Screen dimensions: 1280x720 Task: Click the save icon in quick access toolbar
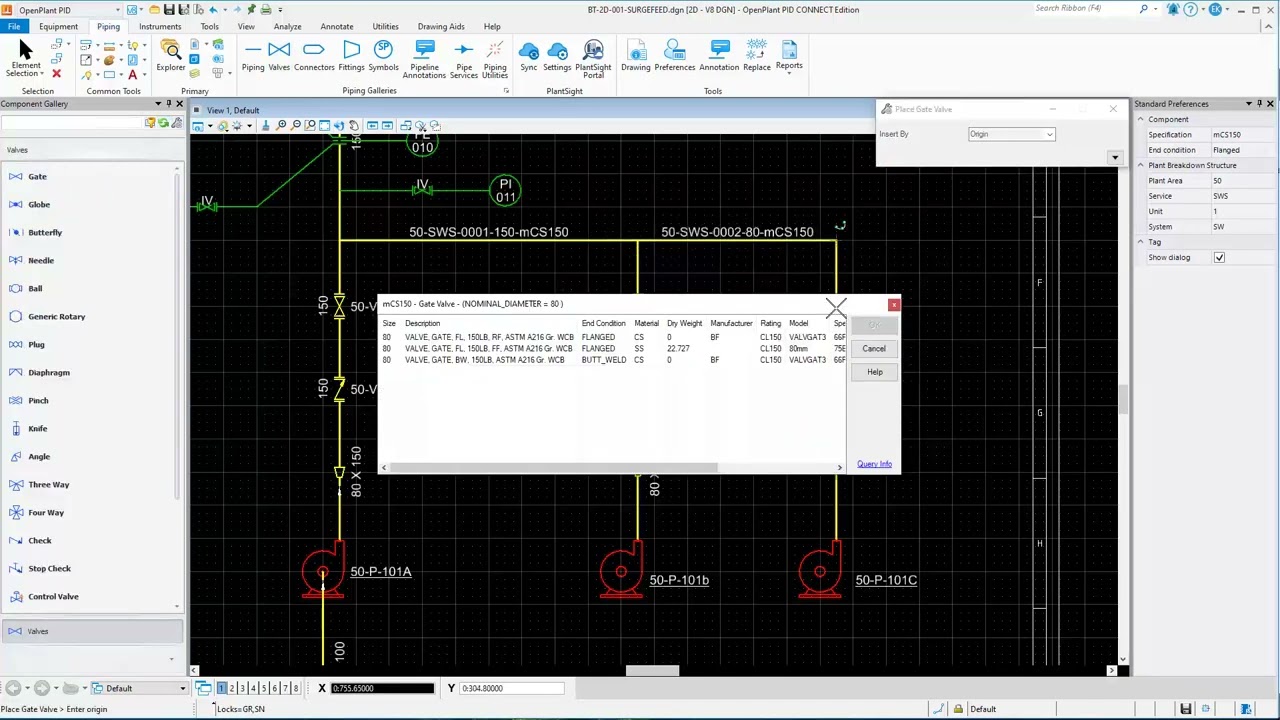(x=168, y=9)
